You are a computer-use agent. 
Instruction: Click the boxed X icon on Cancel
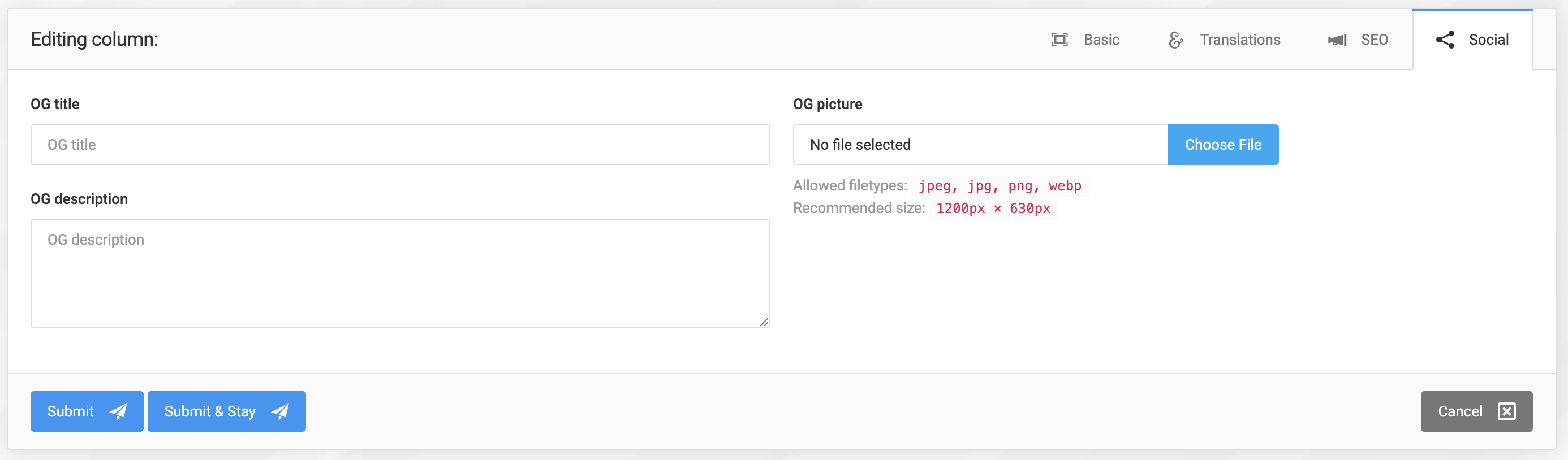coord(1506,411)
